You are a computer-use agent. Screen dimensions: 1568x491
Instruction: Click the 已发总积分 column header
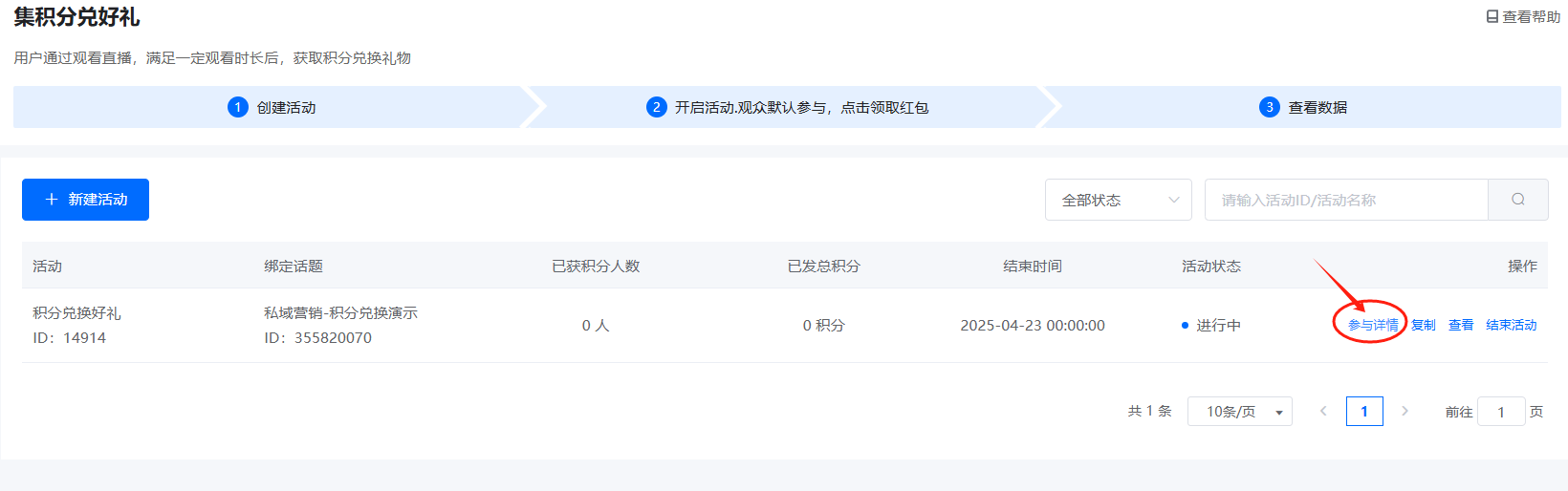tap(824, 267)
